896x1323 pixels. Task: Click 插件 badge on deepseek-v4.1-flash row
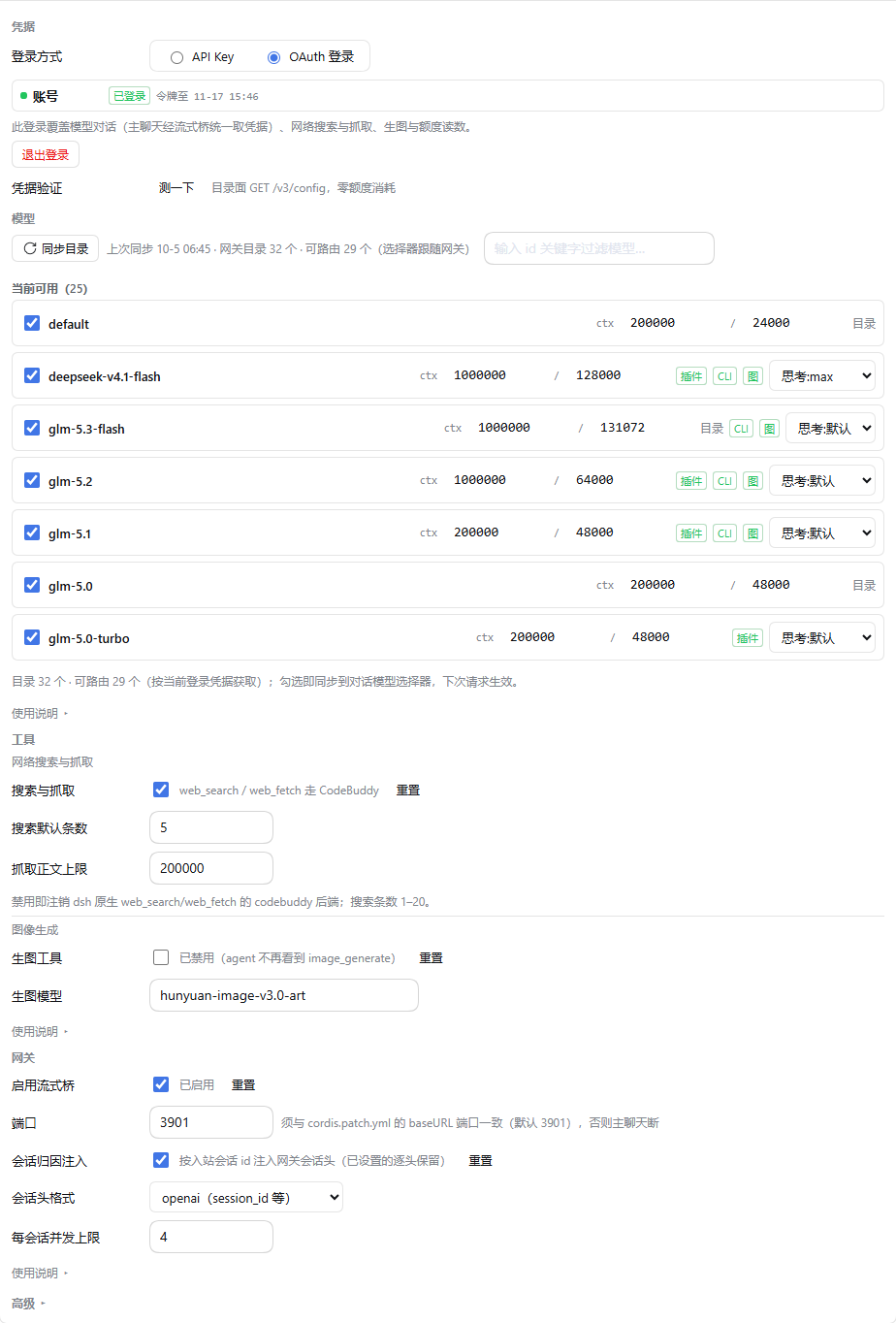pos(691,376)
